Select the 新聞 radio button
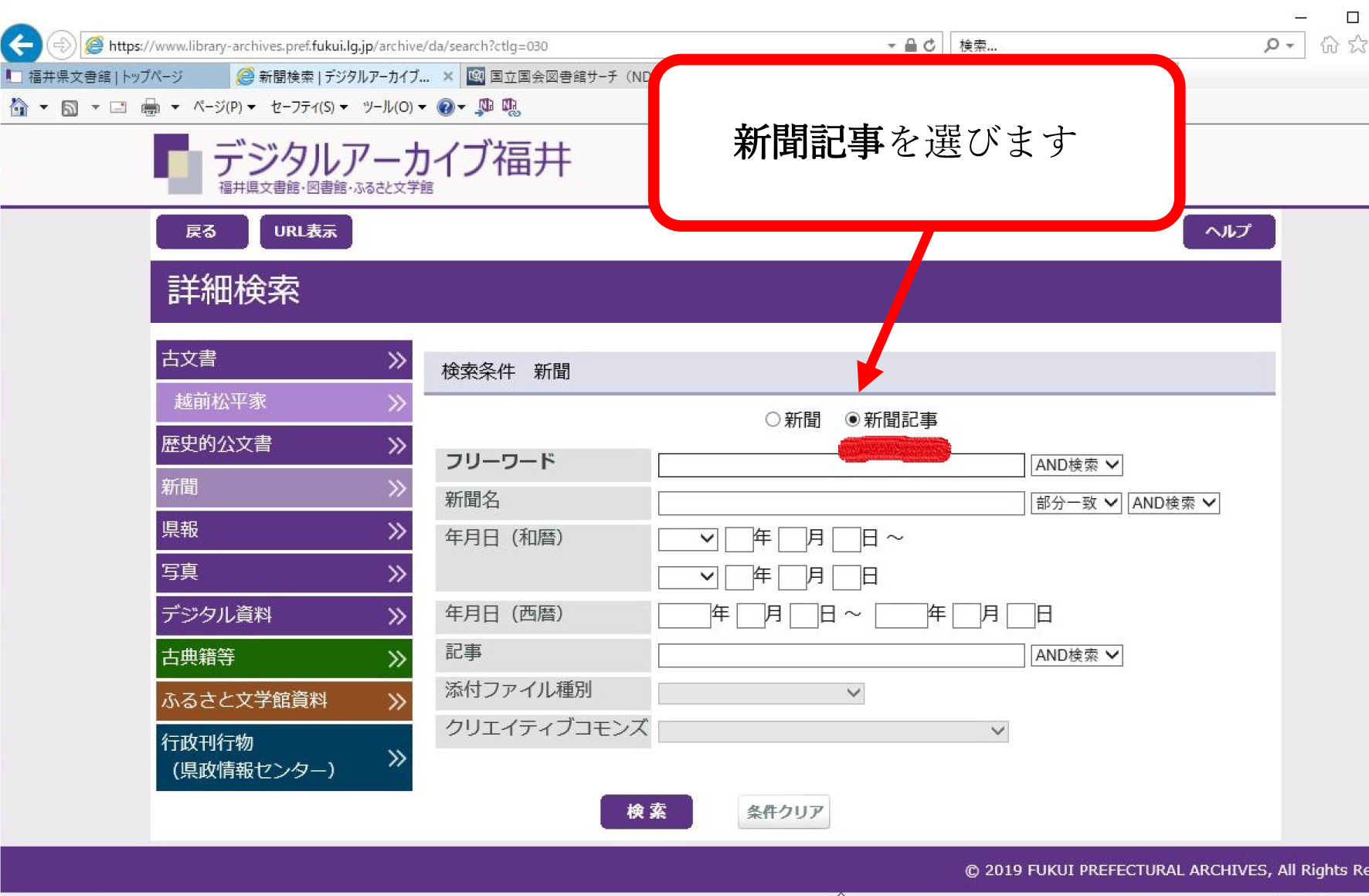Screen dimensions: 1369x896 click(x=773, y=419)
